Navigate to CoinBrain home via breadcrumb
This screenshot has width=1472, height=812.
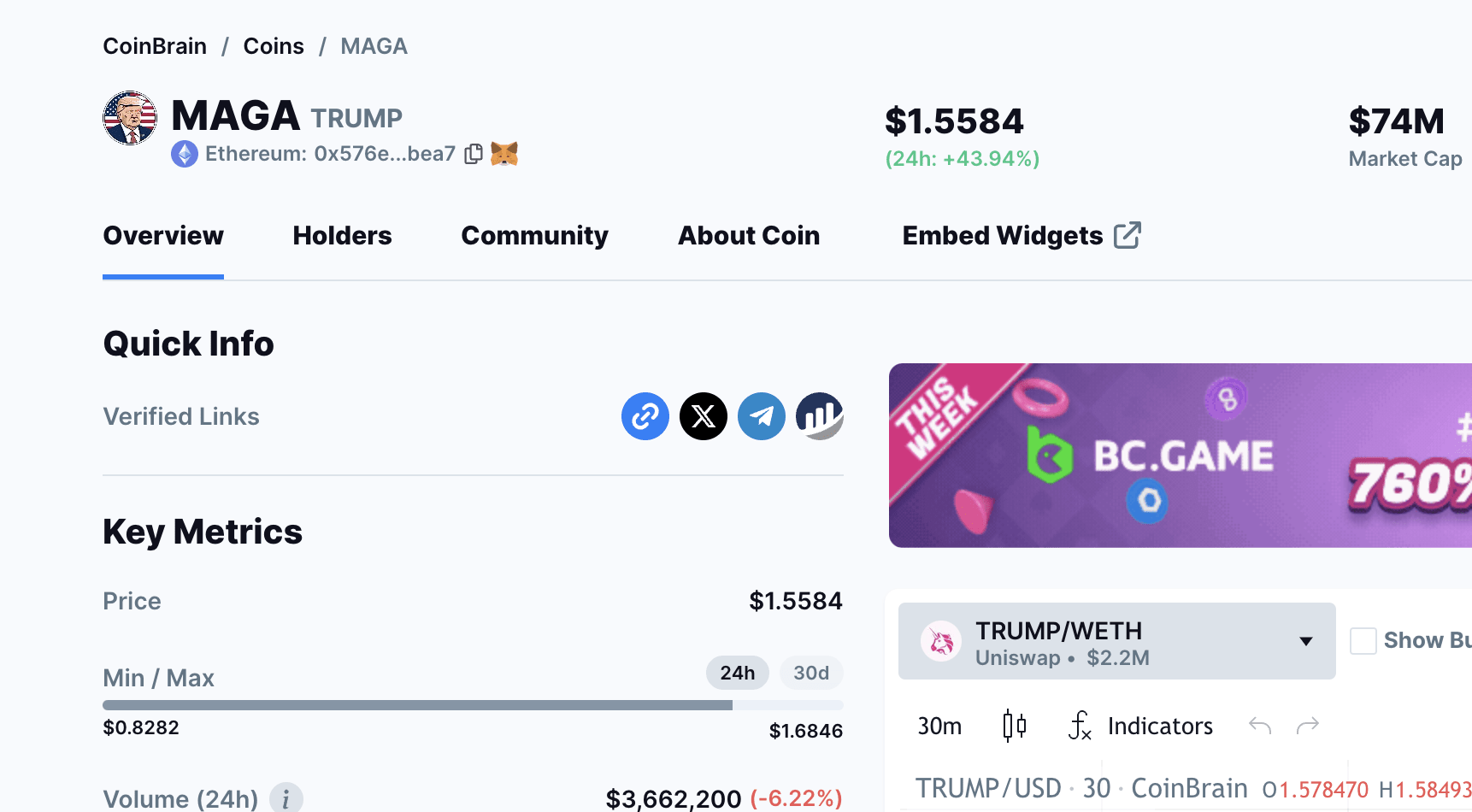(x=155, y=45)
